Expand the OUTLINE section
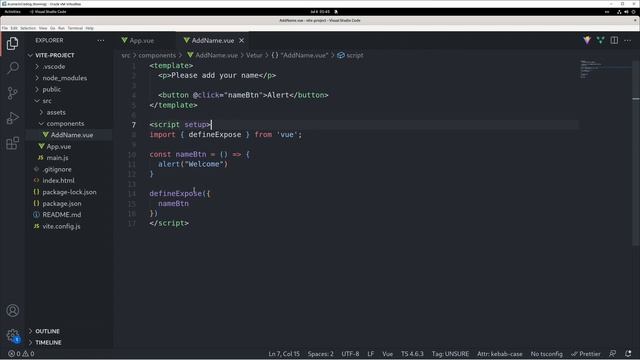 pos(47,331)
